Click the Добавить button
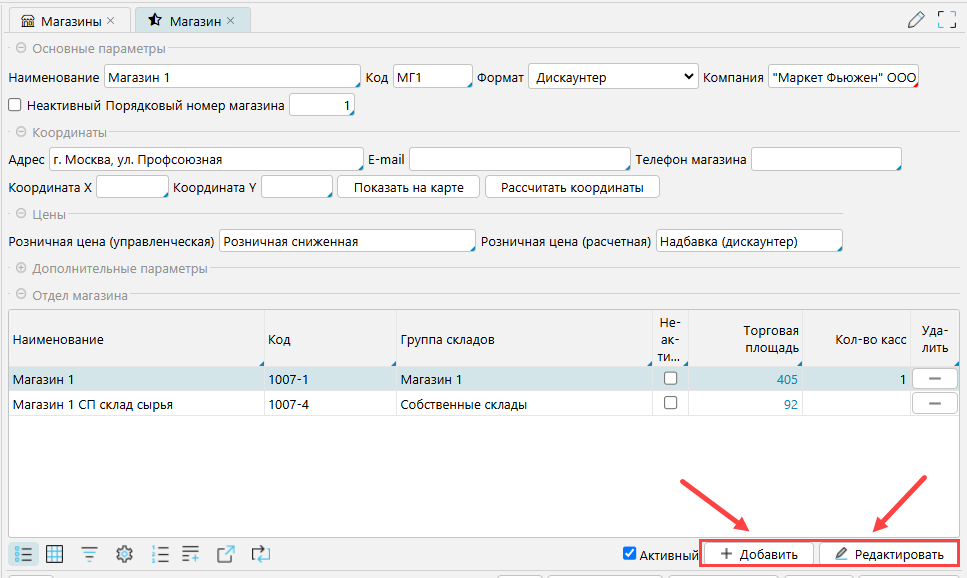 coord(758,554)
